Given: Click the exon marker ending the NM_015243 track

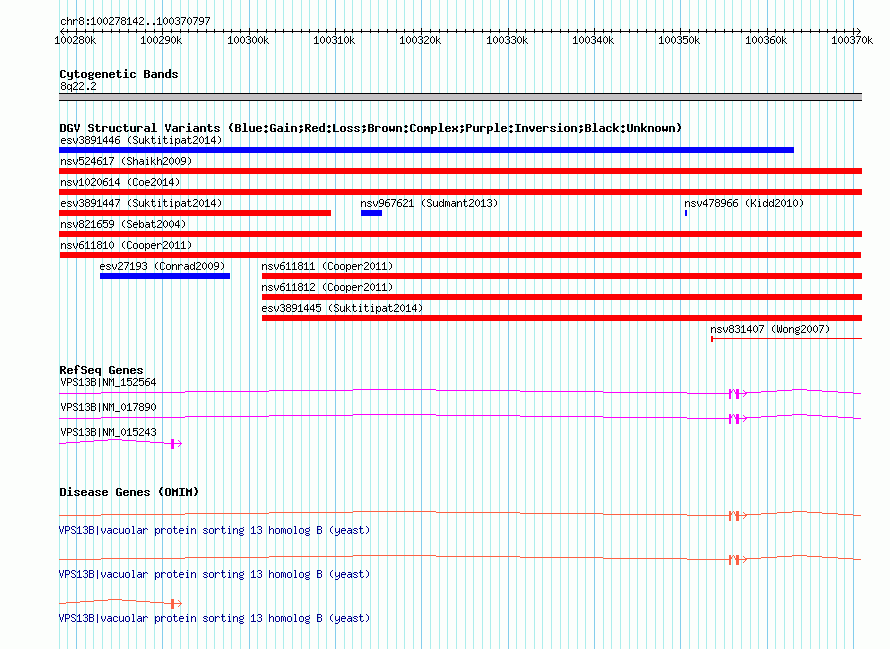Looking at the screenshot, I should [173, 444].
